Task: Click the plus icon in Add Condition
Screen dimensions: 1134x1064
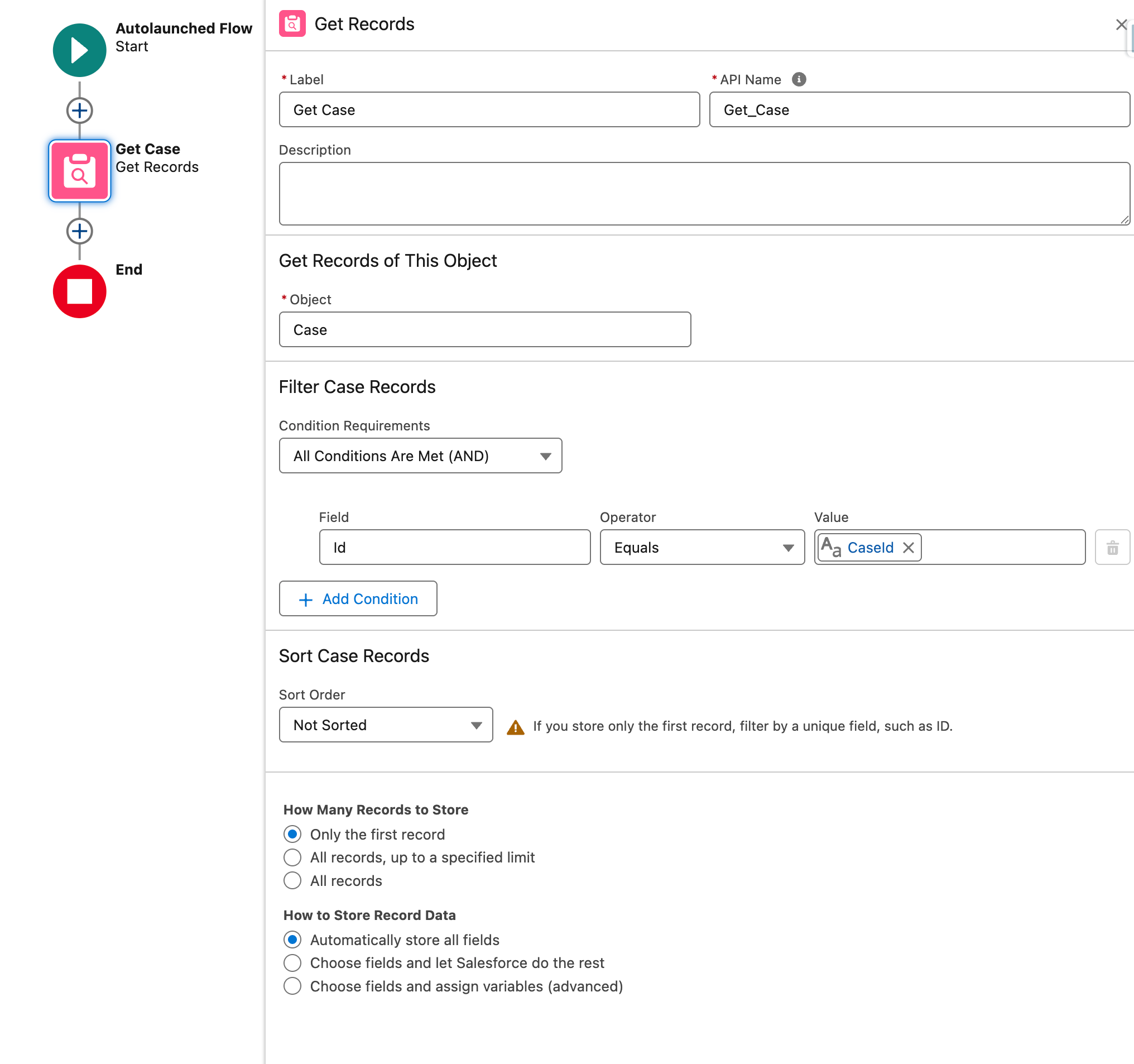Action: pos(306,600)
